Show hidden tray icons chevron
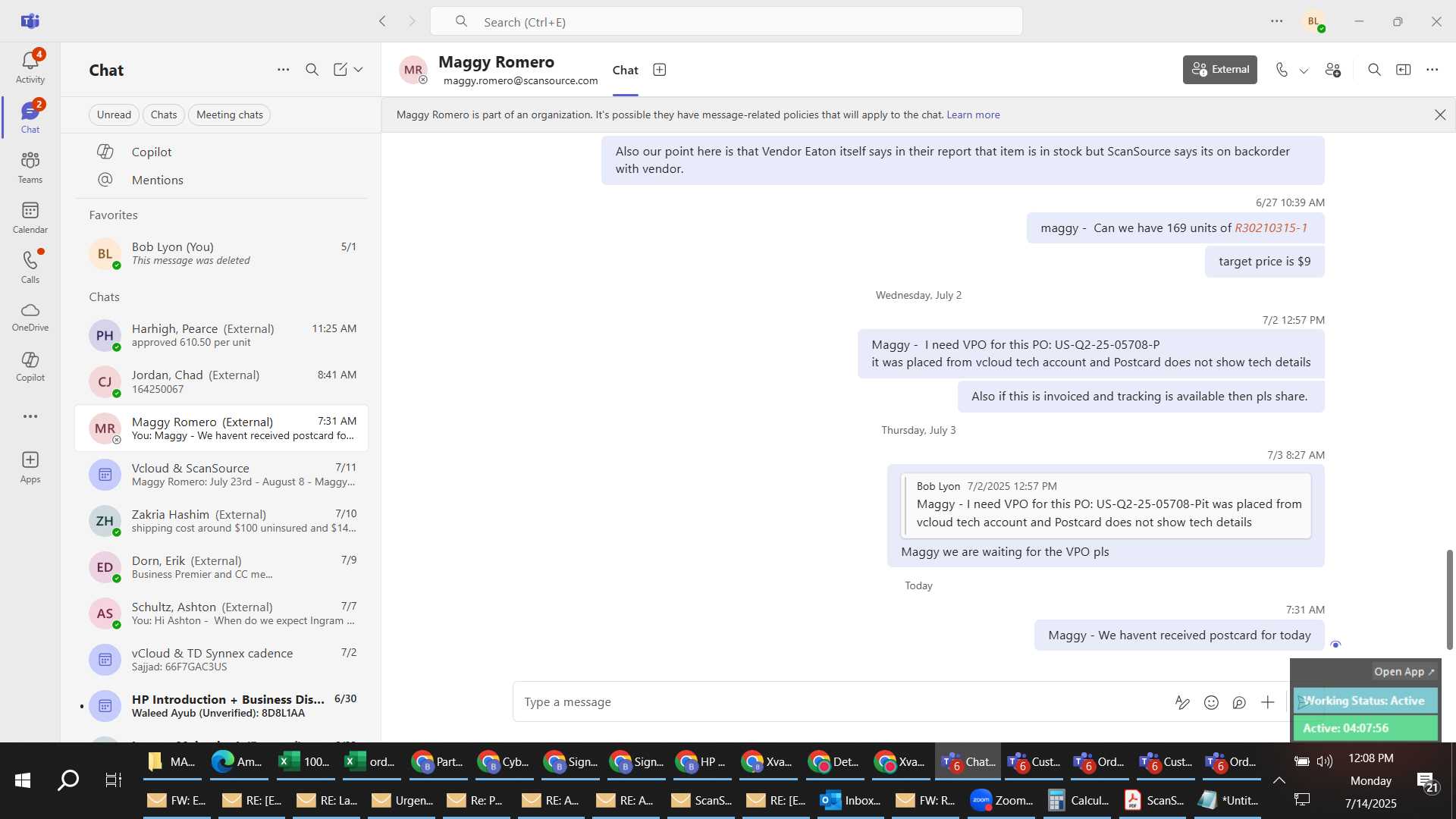 (1279, 780)
